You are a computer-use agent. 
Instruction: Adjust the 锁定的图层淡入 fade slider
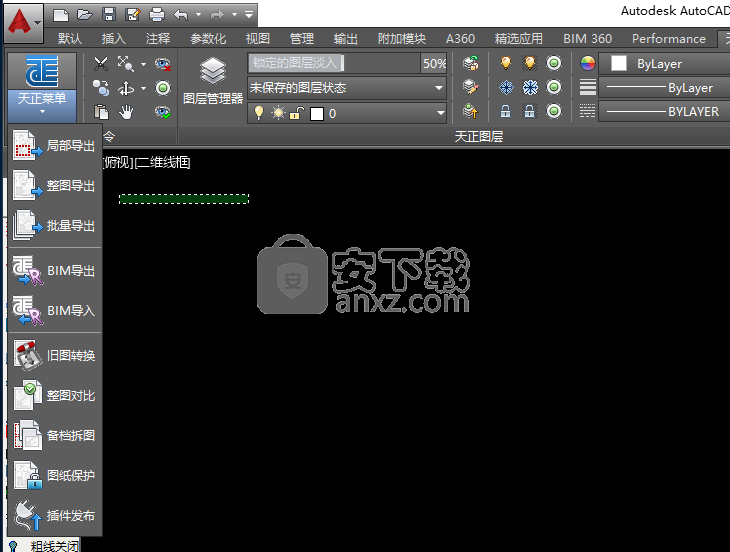[x=333, y=63]
